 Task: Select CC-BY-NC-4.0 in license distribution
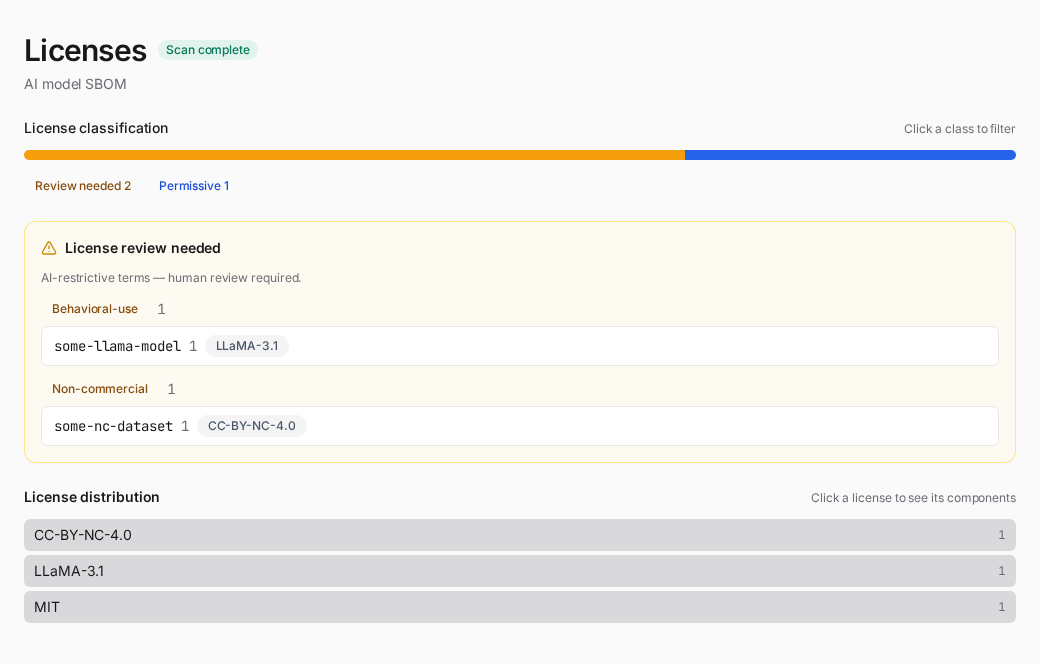pyautogui.click(x=520, y=535)
